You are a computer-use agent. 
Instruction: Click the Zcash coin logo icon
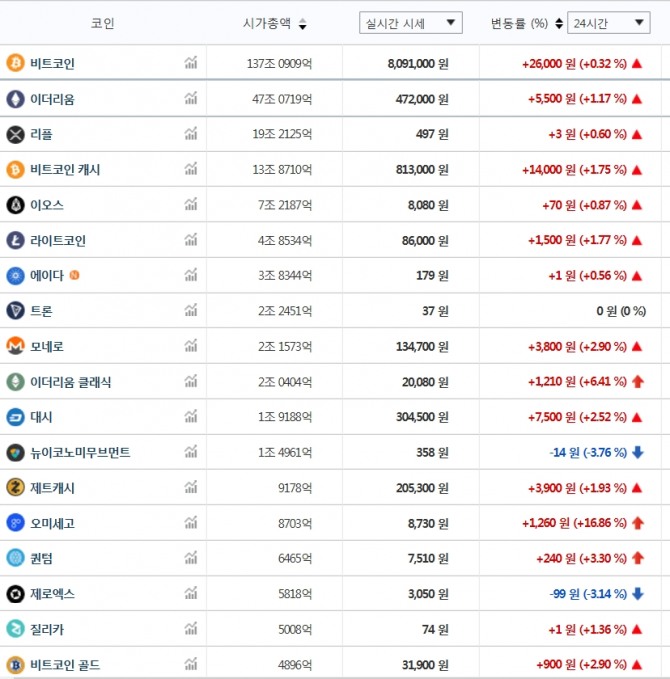click(x=15, y=487)
